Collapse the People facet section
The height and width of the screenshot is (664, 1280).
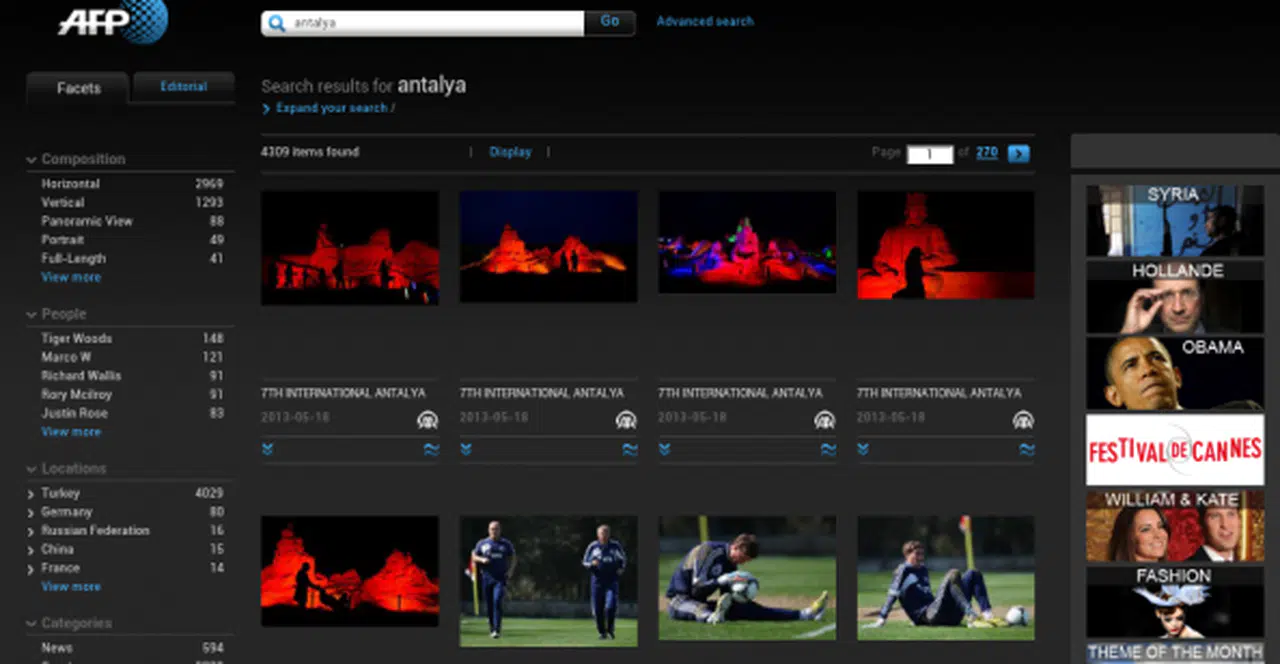pos(32,315)
